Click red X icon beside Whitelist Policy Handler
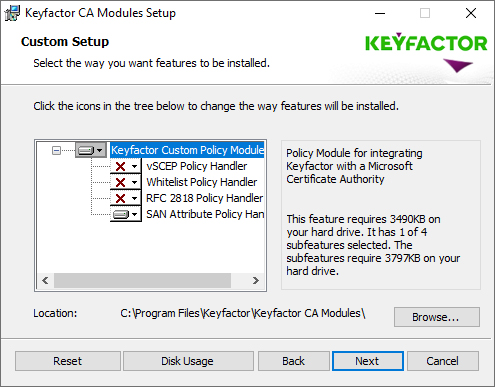The image size is (495, 387). [126, 182]
